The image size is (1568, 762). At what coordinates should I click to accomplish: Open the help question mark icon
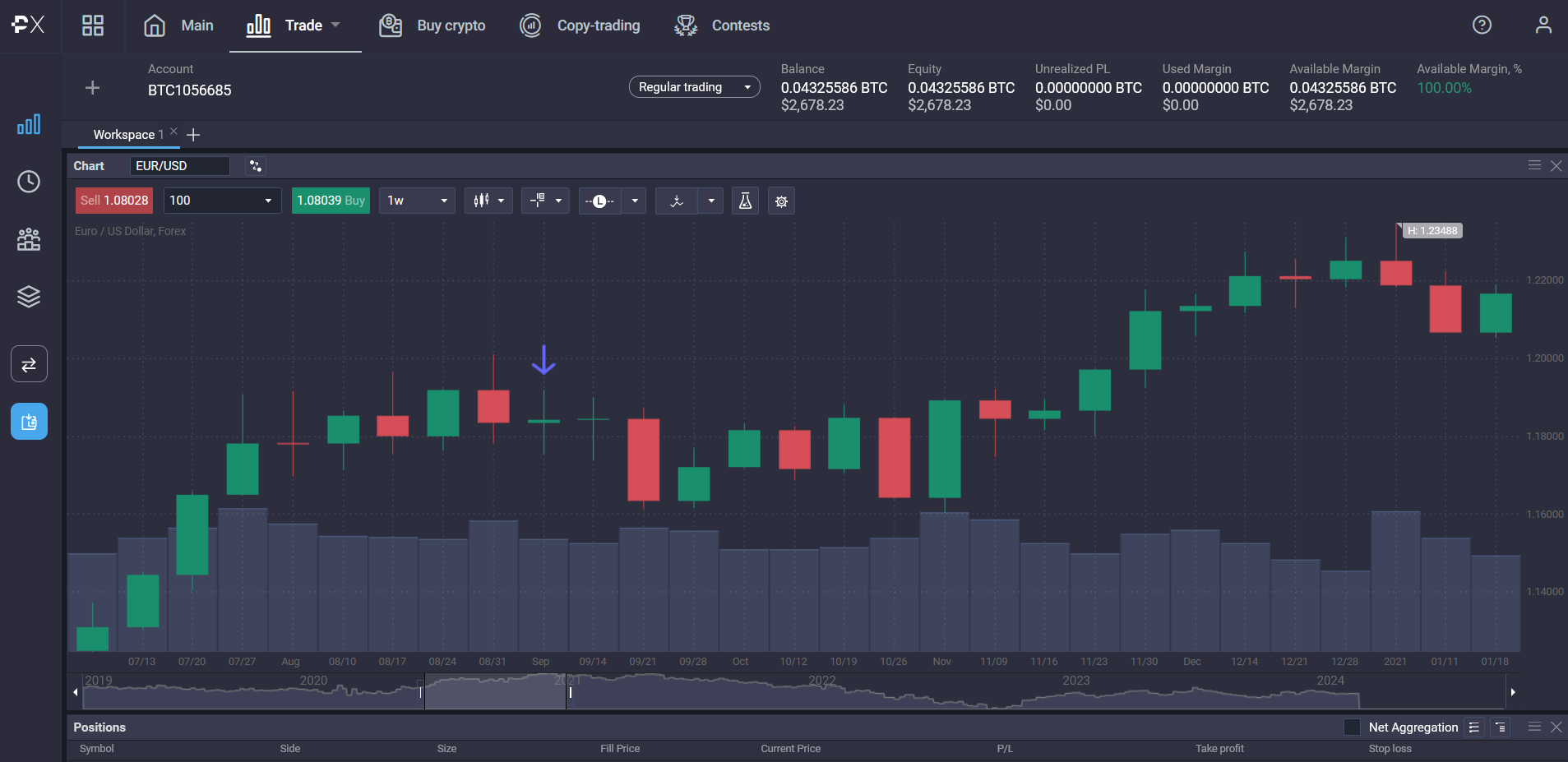point(1482,25)
